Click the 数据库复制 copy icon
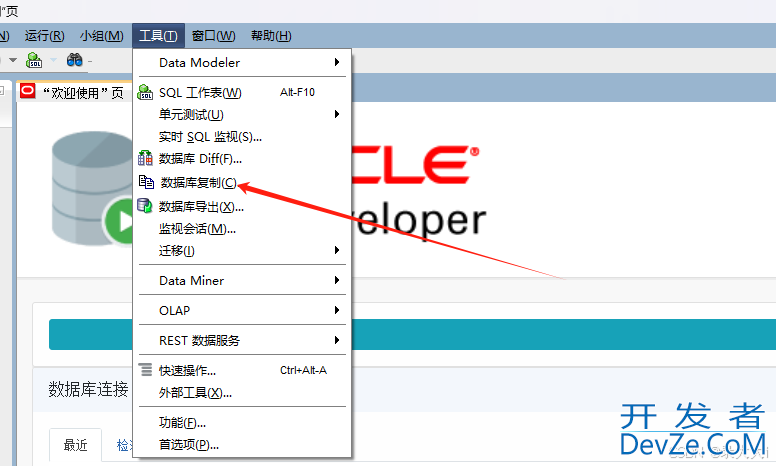The width and height of the screenshot is (776, 466). (146, 182)
